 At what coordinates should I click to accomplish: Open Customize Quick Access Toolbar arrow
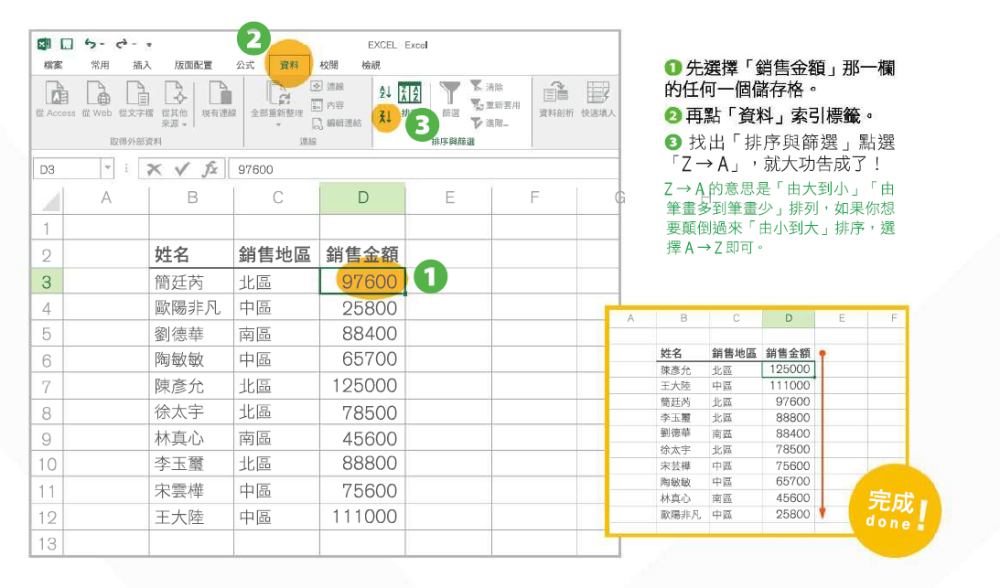pyautogui.click(x=149, y=45)
